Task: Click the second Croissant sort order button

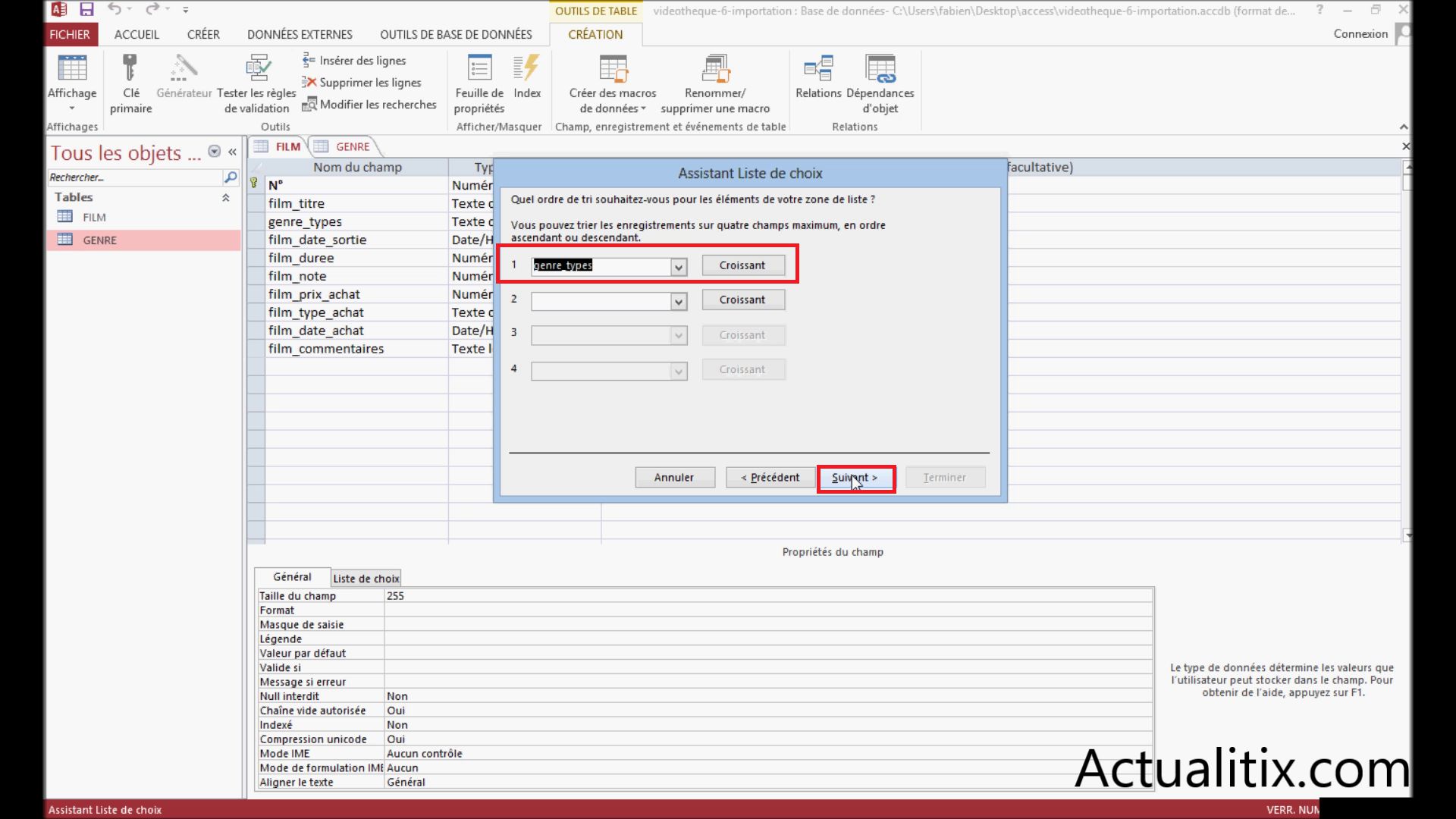Action: coord(743,300)
